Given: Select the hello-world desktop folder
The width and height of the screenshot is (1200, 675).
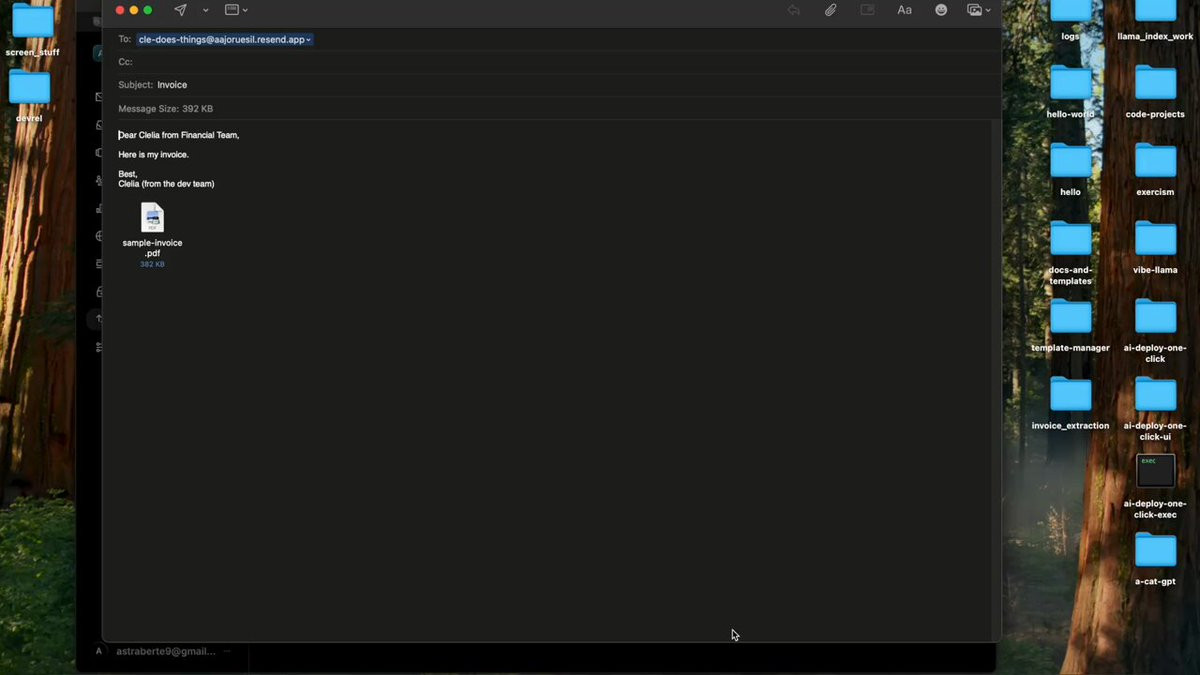Looking at the screenshot, I should click(x=1070, y=83).
